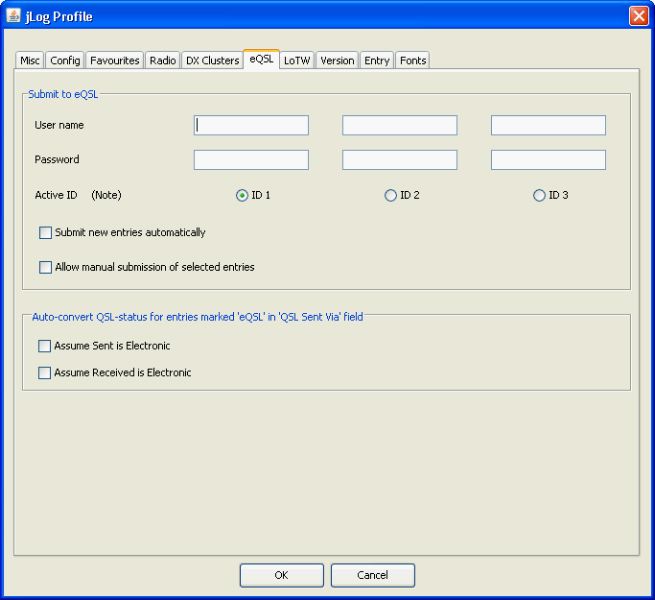Close the jLog Profile dialog window
The height and width of the screenshot is (600, 655).
click(639, 15)
